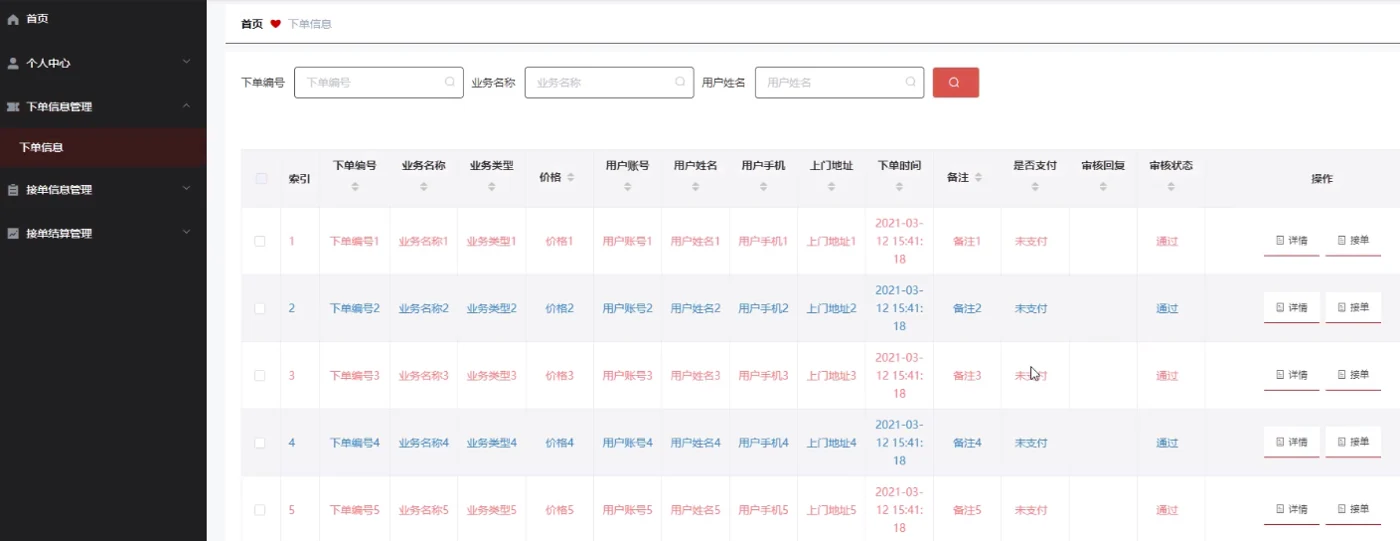Open the 个人中心 sidebar menu
The width and height of the screenshot is (1400, 541).
point(103,63)
